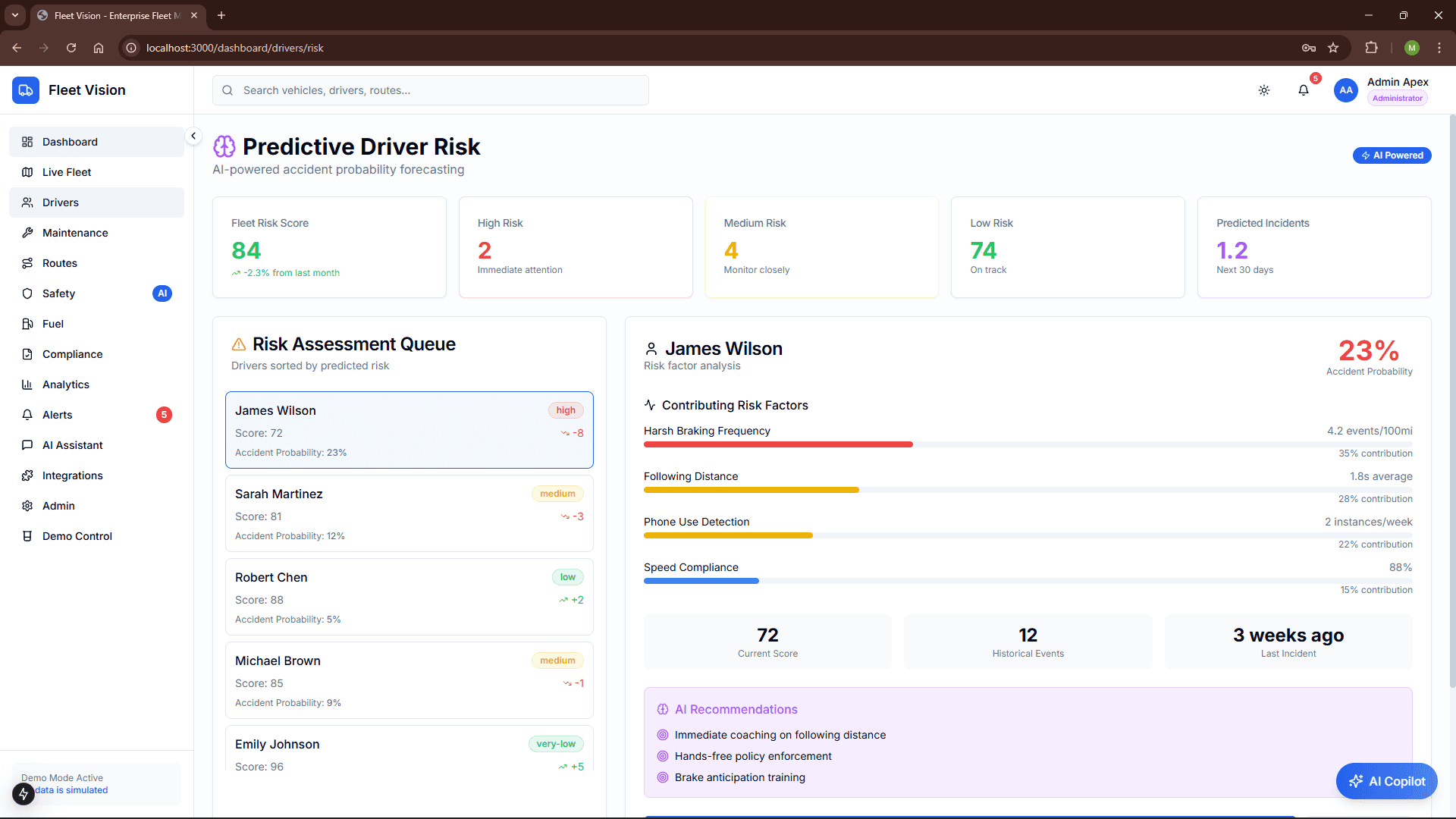Open the browser tab search dropdown

point(14,15)
